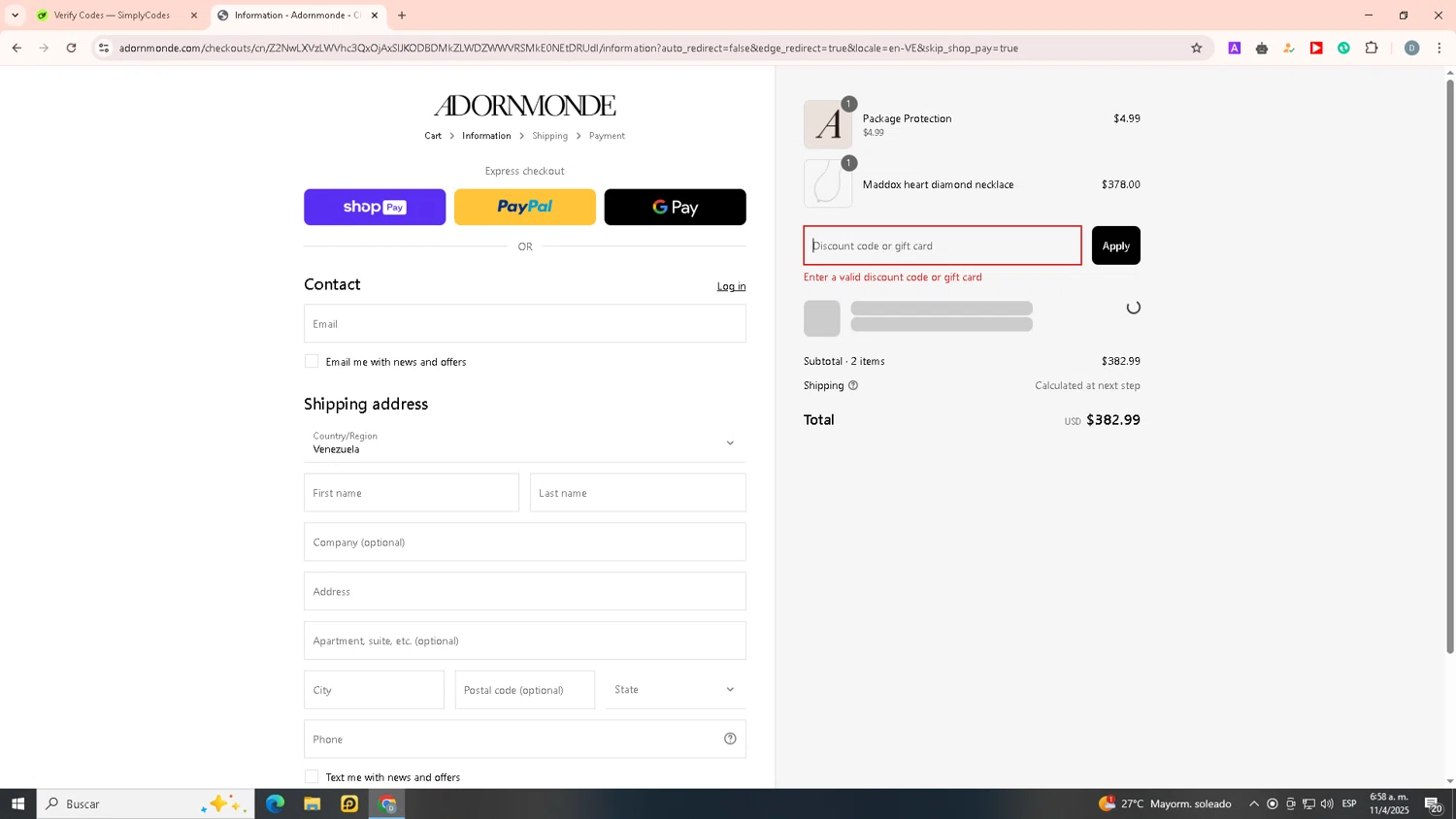Image resolution: width=1456 pixels, height=819 pixels.
Task: Open the tab search dropdown arrow
Action: click(x=15, y=16)
